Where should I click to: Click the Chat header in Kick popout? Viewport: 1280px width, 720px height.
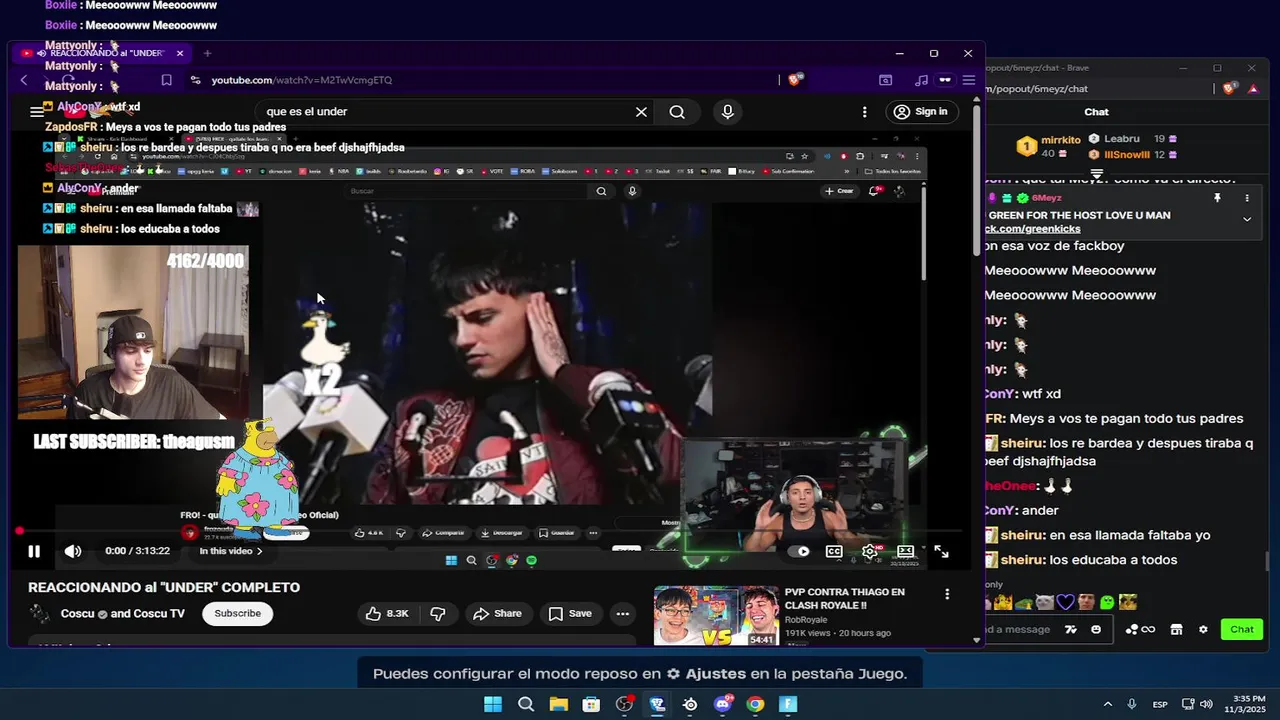click(x=1096, y=112)
